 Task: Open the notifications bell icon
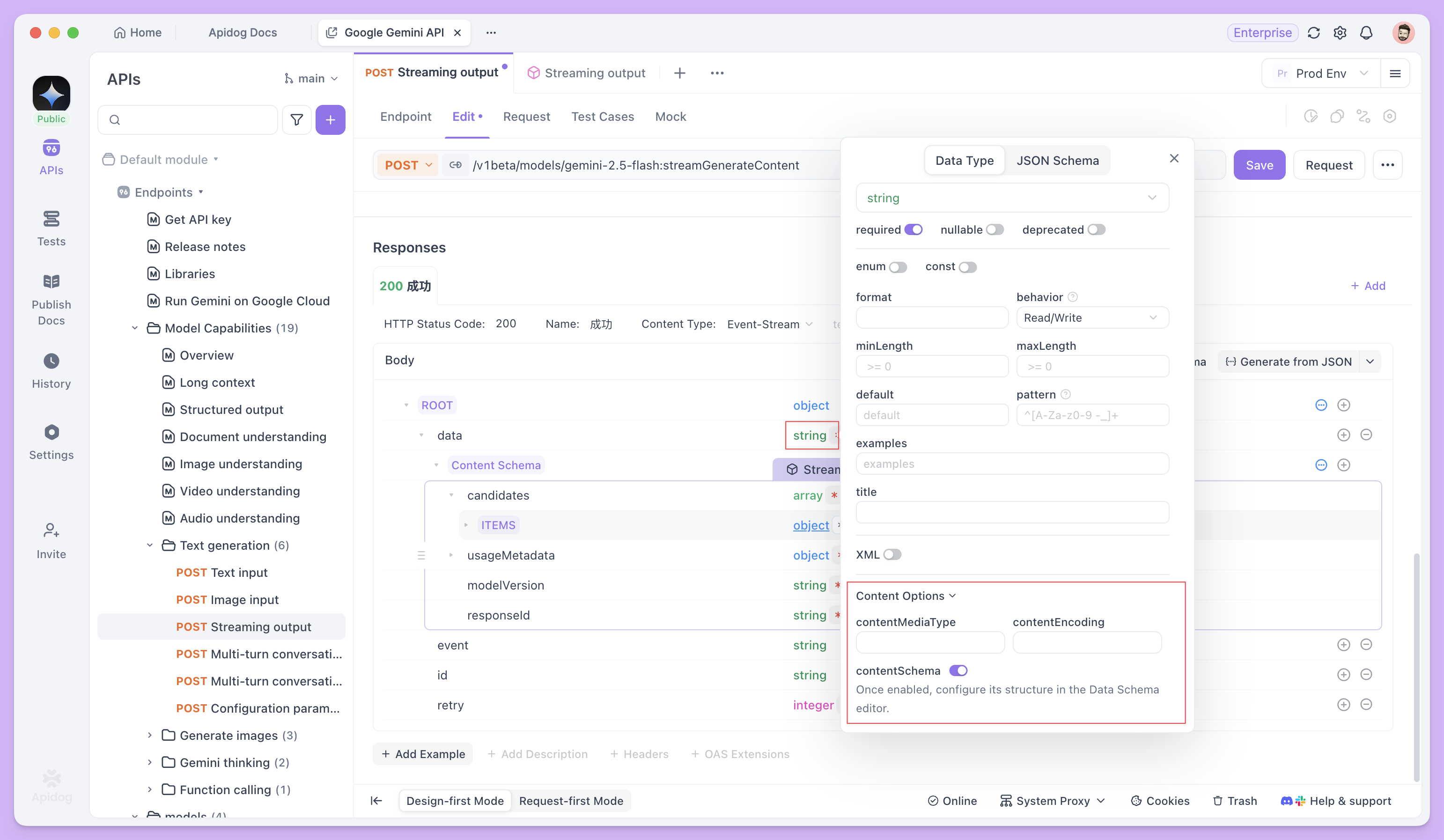(1366, 33)
